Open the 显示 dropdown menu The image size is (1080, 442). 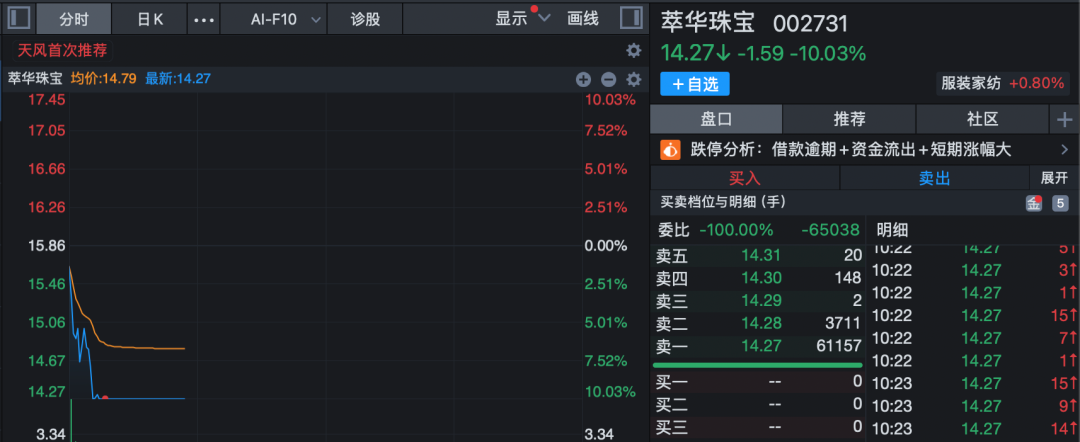(x=523, y=19)
